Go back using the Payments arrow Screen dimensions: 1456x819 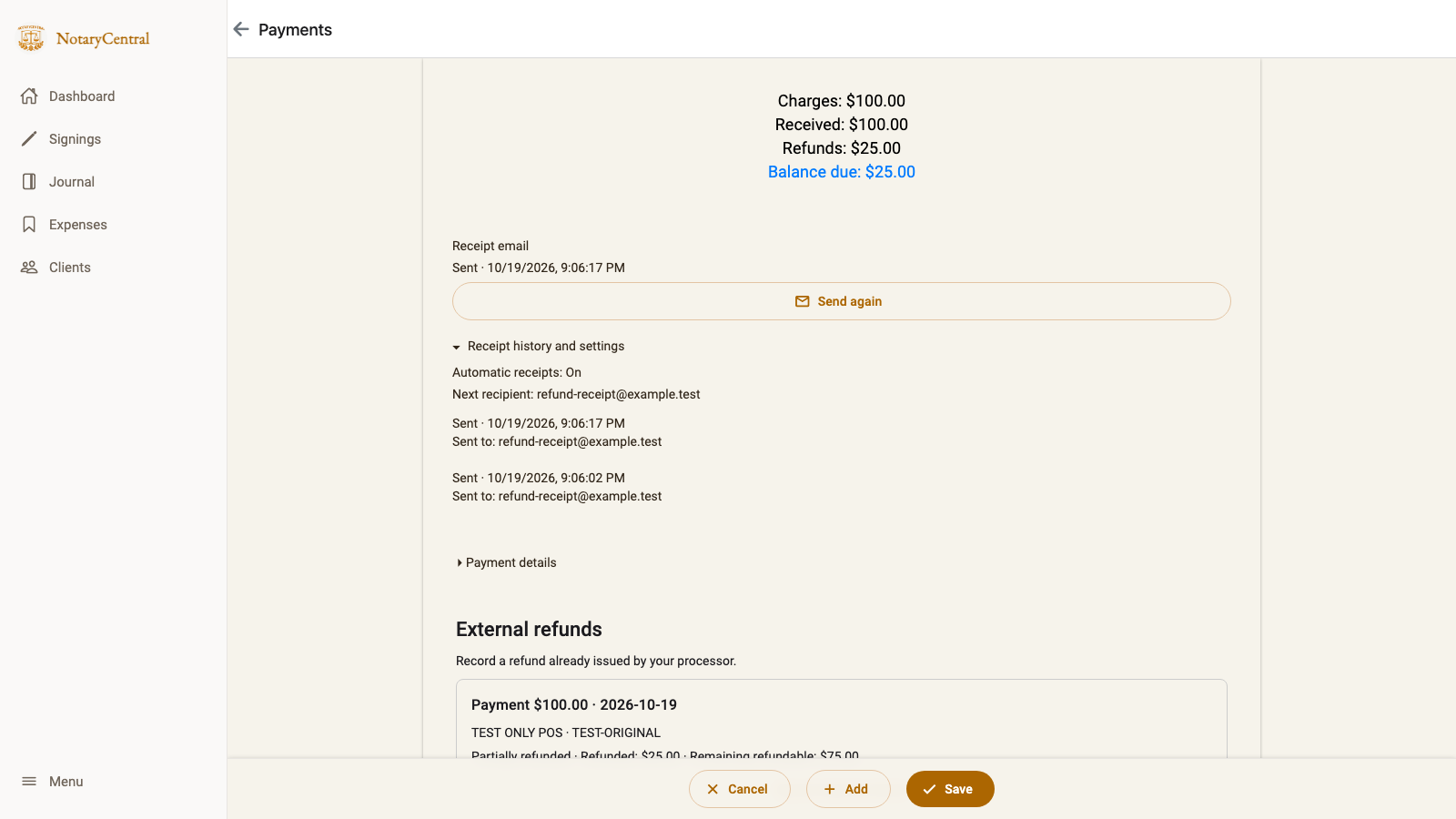click(241, 29)
